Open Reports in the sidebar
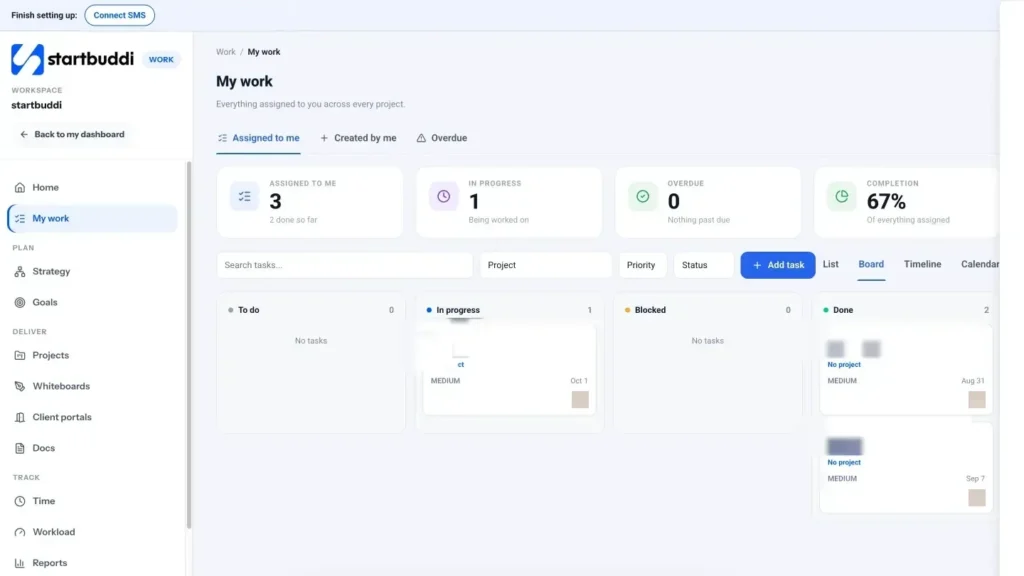The height and width of the screenshot is (576, 1024). pyautogui.click(x=93, y=563)
